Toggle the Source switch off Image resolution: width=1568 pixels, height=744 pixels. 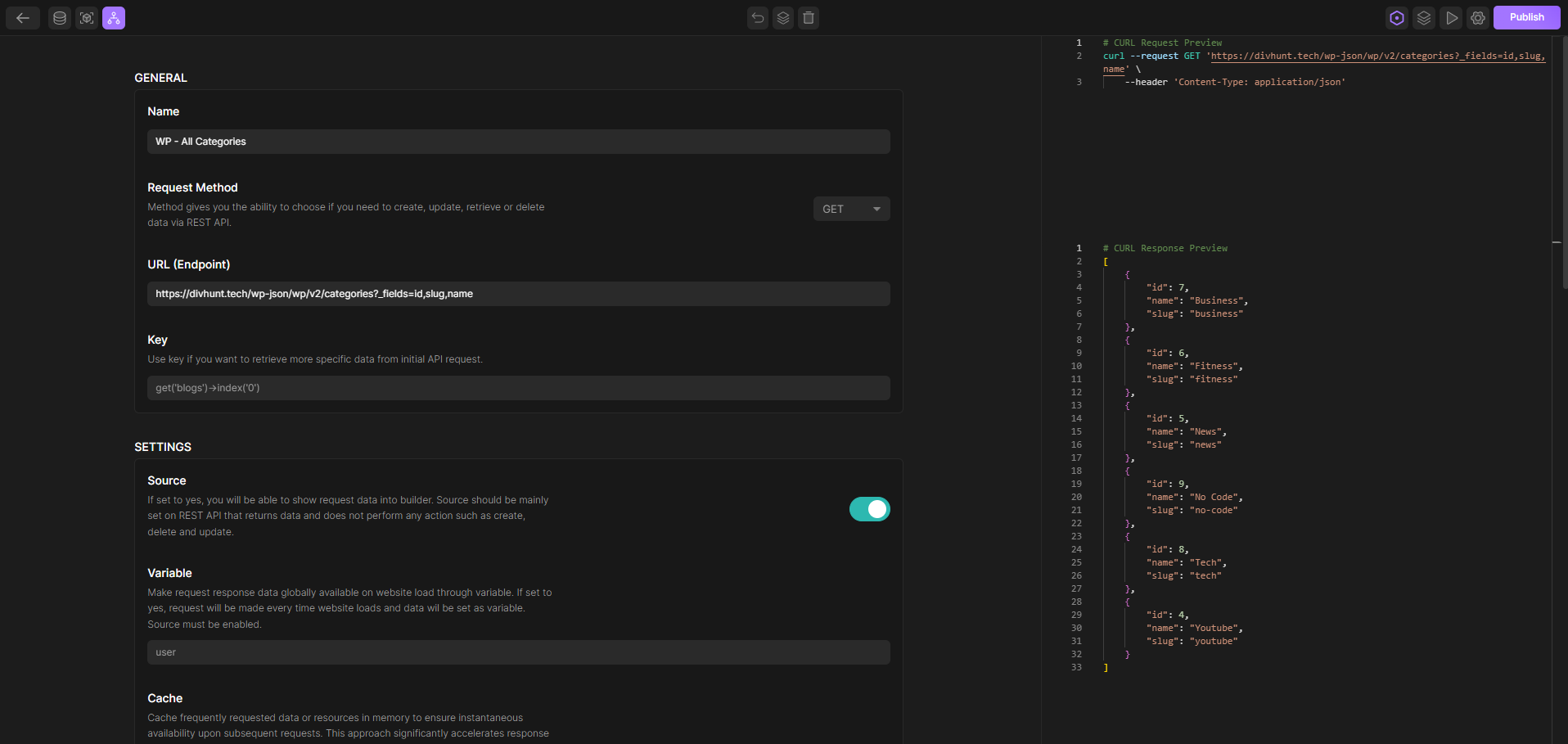pyautogui.click(x=870, y=509)
